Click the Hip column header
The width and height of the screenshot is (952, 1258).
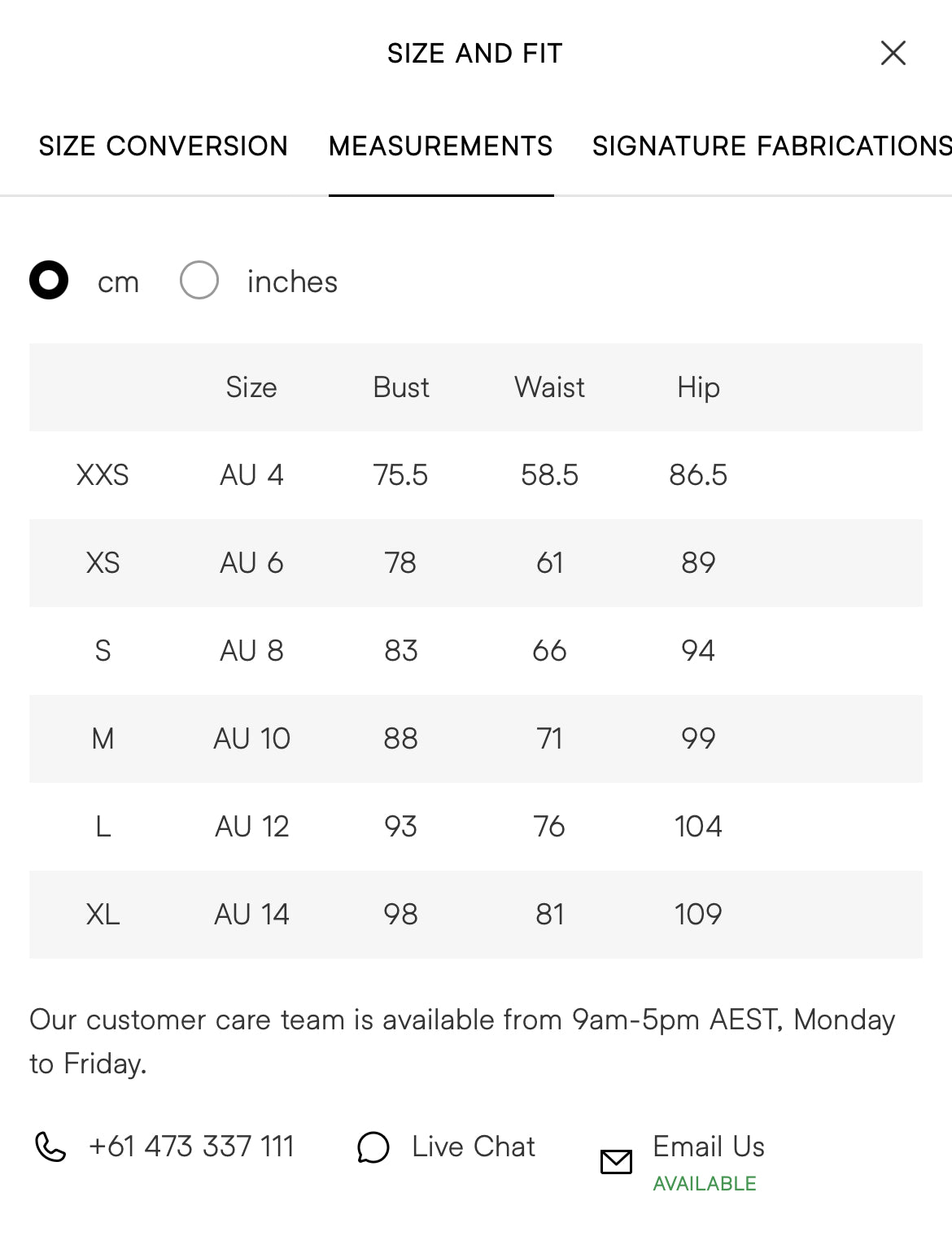pos(698,387)
